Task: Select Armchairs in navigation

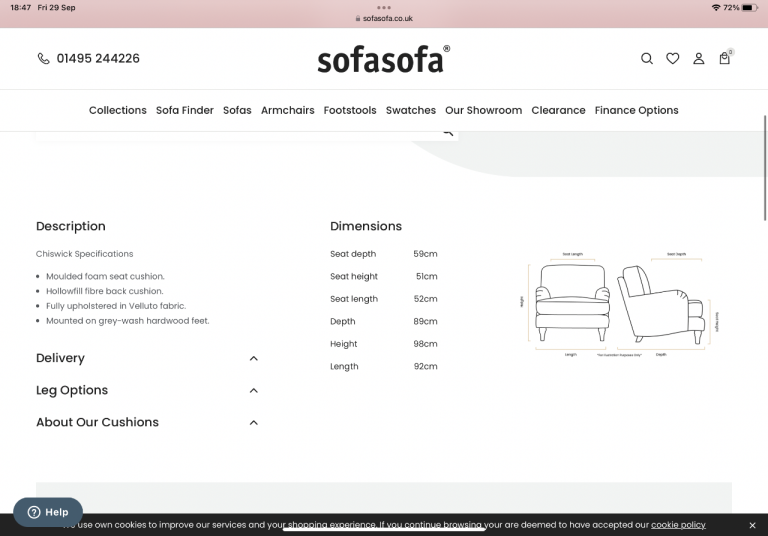Action: coord(287,110)
